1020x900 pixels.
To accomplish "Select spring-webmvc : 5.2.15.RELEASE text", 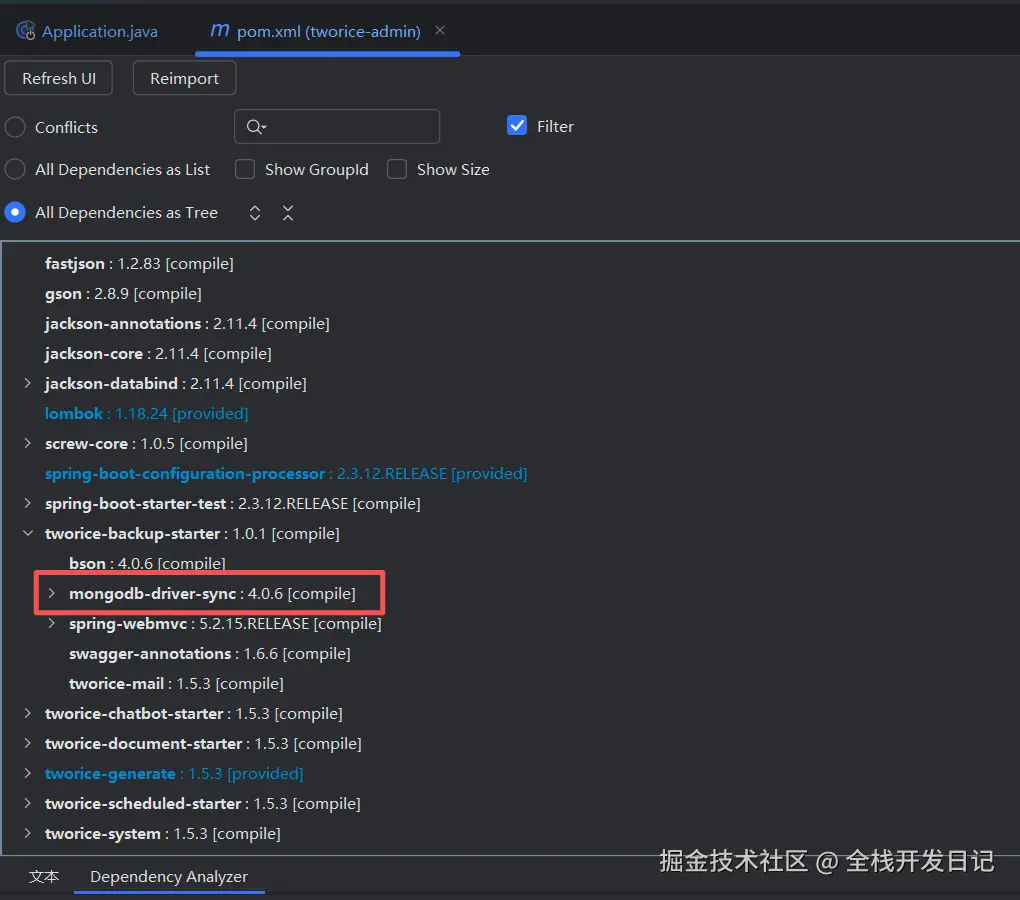I will [225, 623].
